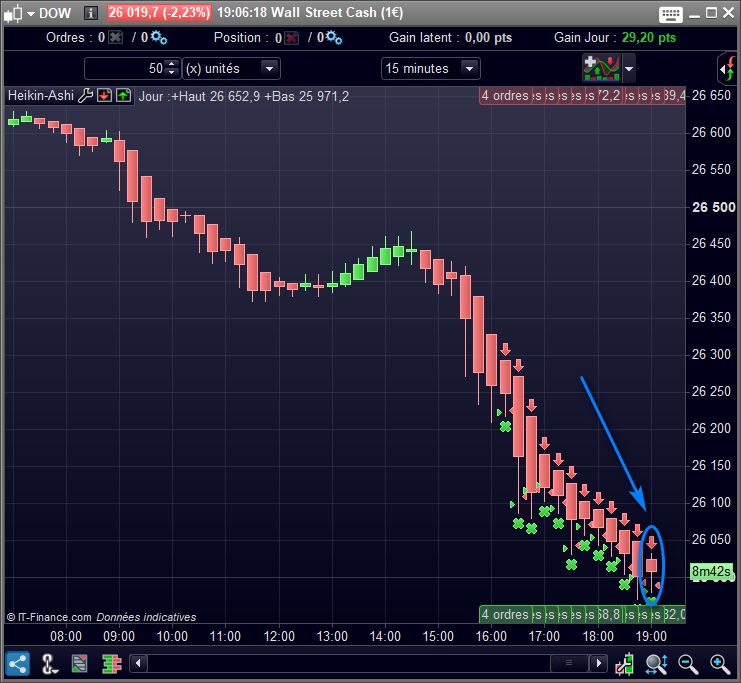Viewport: 741px width, 683px height.
Task: Click the 8m42s countdown label
Action: [x=711, y=571]
